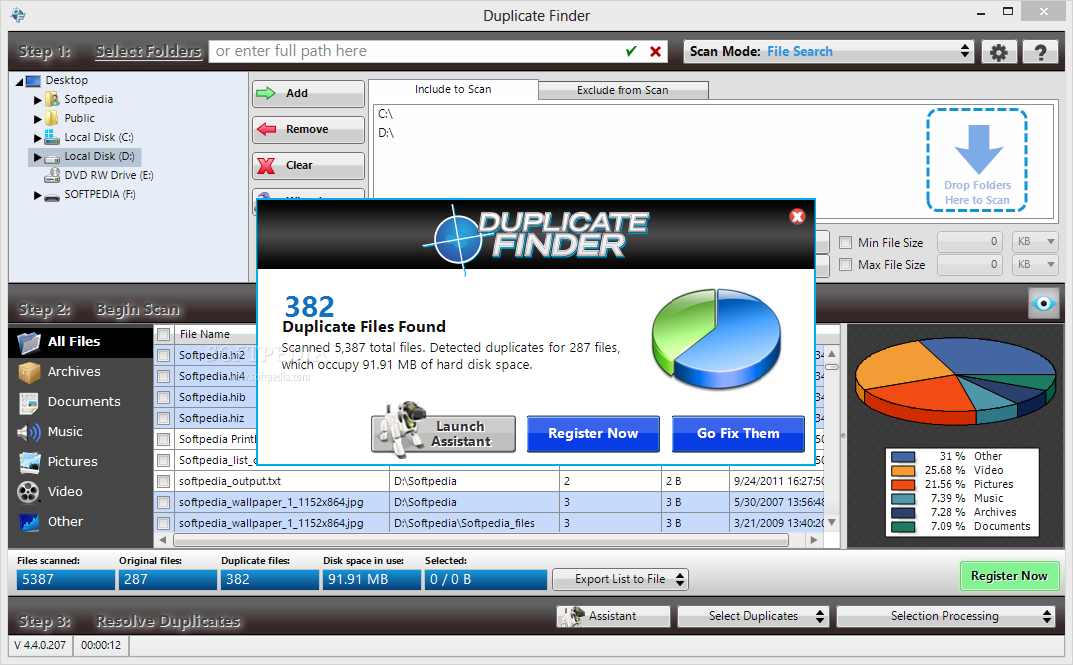Click the green Register Now button

point(1009,576)
